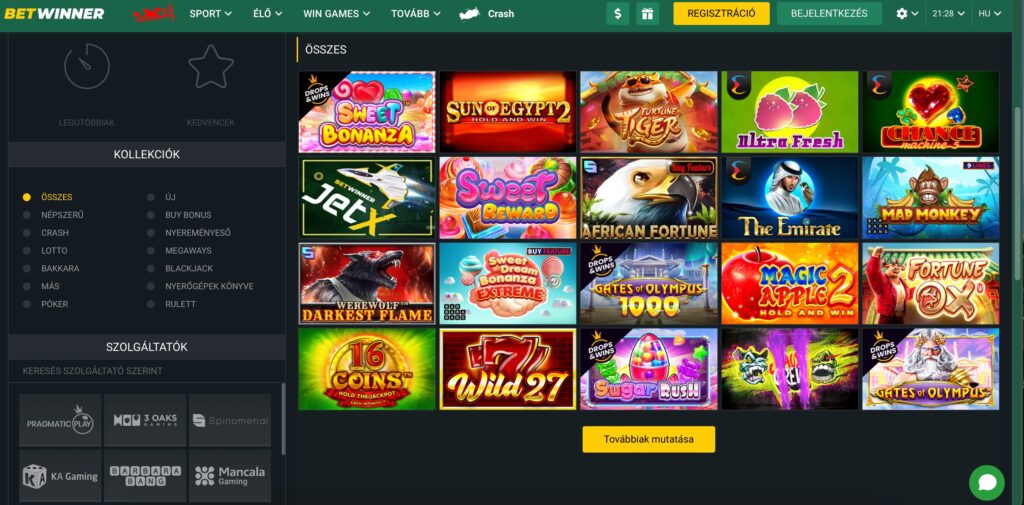Open the green live chat bubble
This screenshot has height=505, width=1024.
pyautogui.click(x=987, y=483)
